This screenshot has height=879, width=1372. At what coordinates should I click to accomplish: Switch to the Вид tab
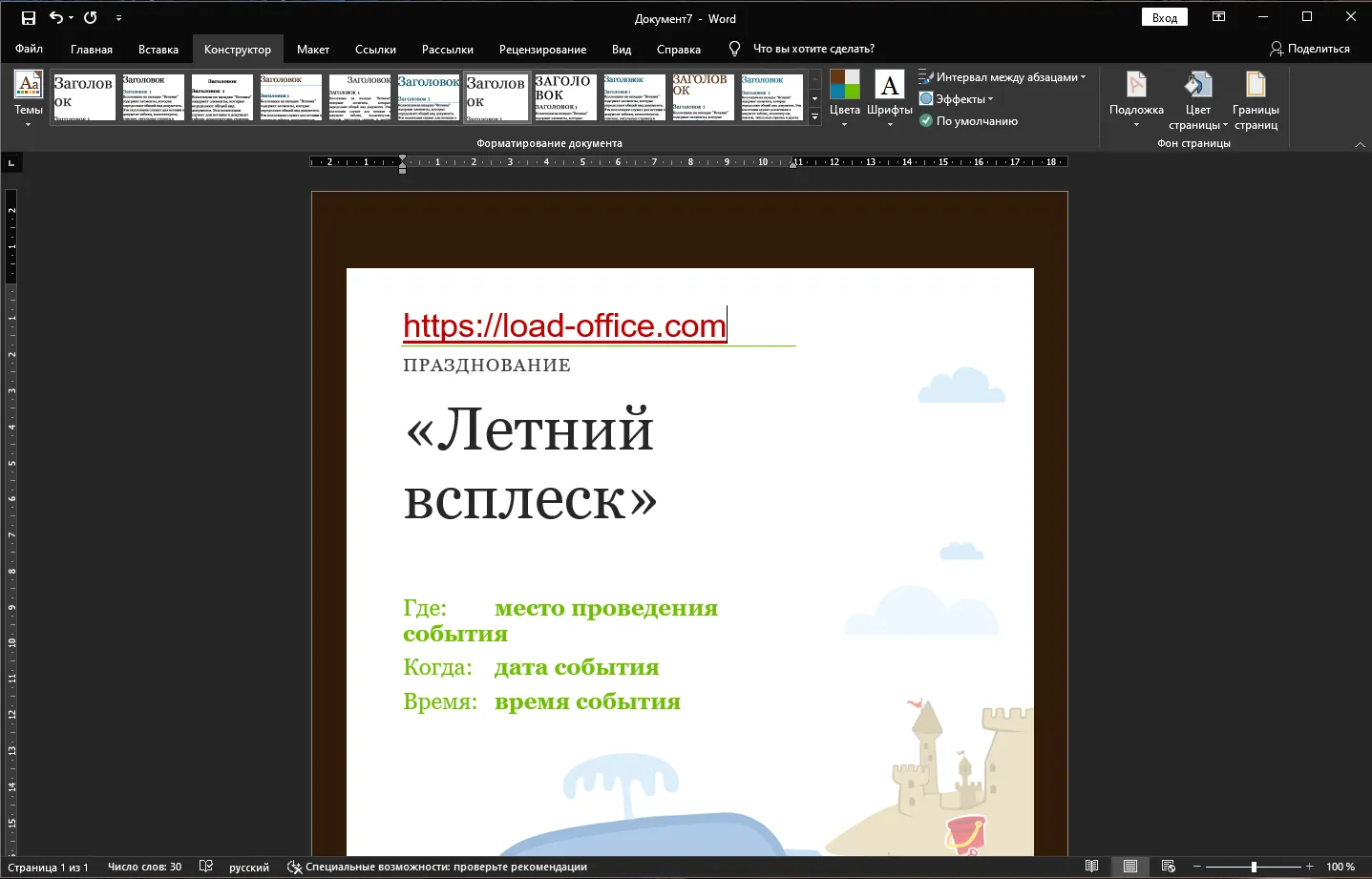click(622, 49)
